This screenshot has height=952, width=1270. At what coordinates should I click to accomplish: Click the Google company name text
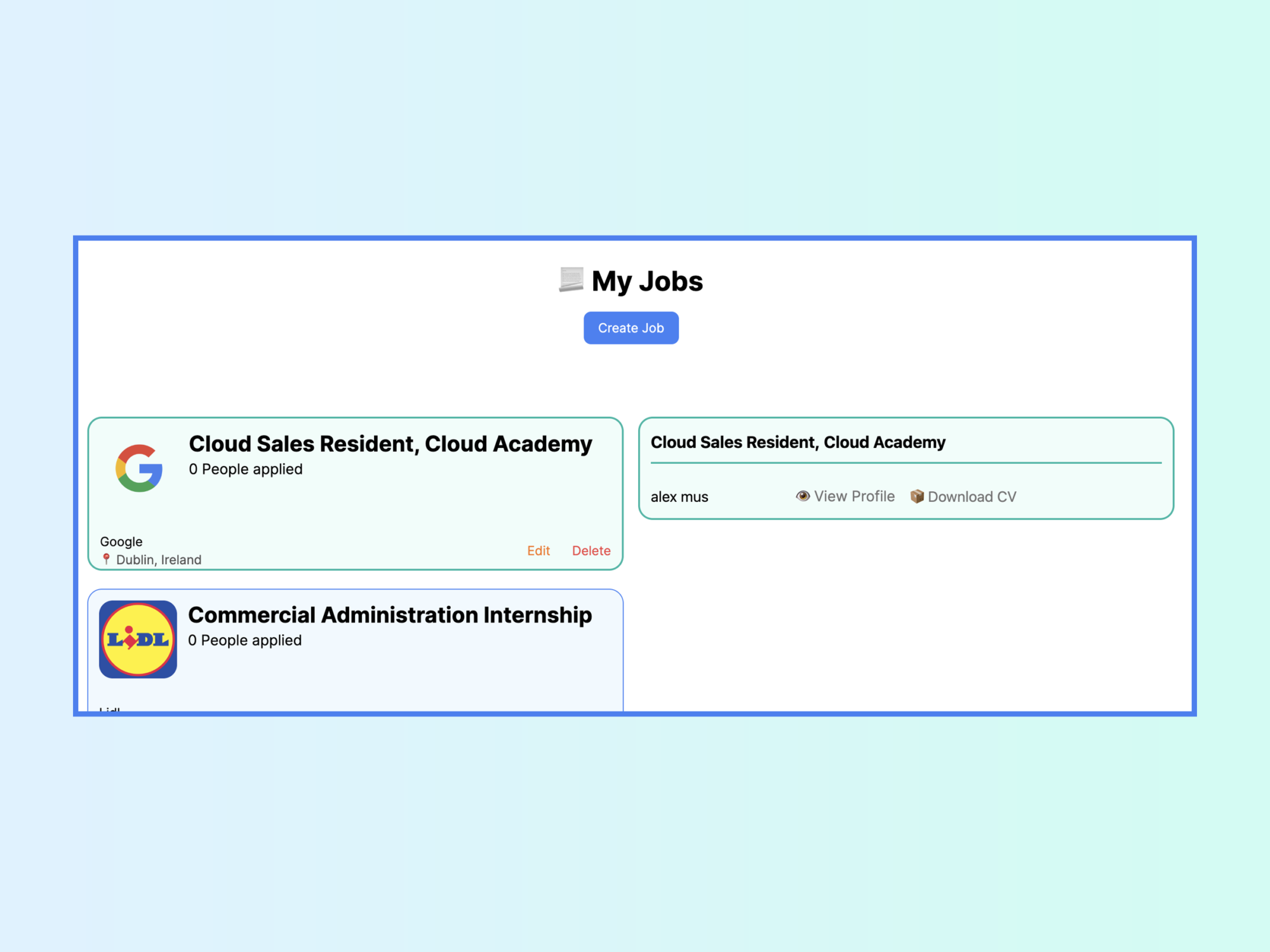click(121, 541)
